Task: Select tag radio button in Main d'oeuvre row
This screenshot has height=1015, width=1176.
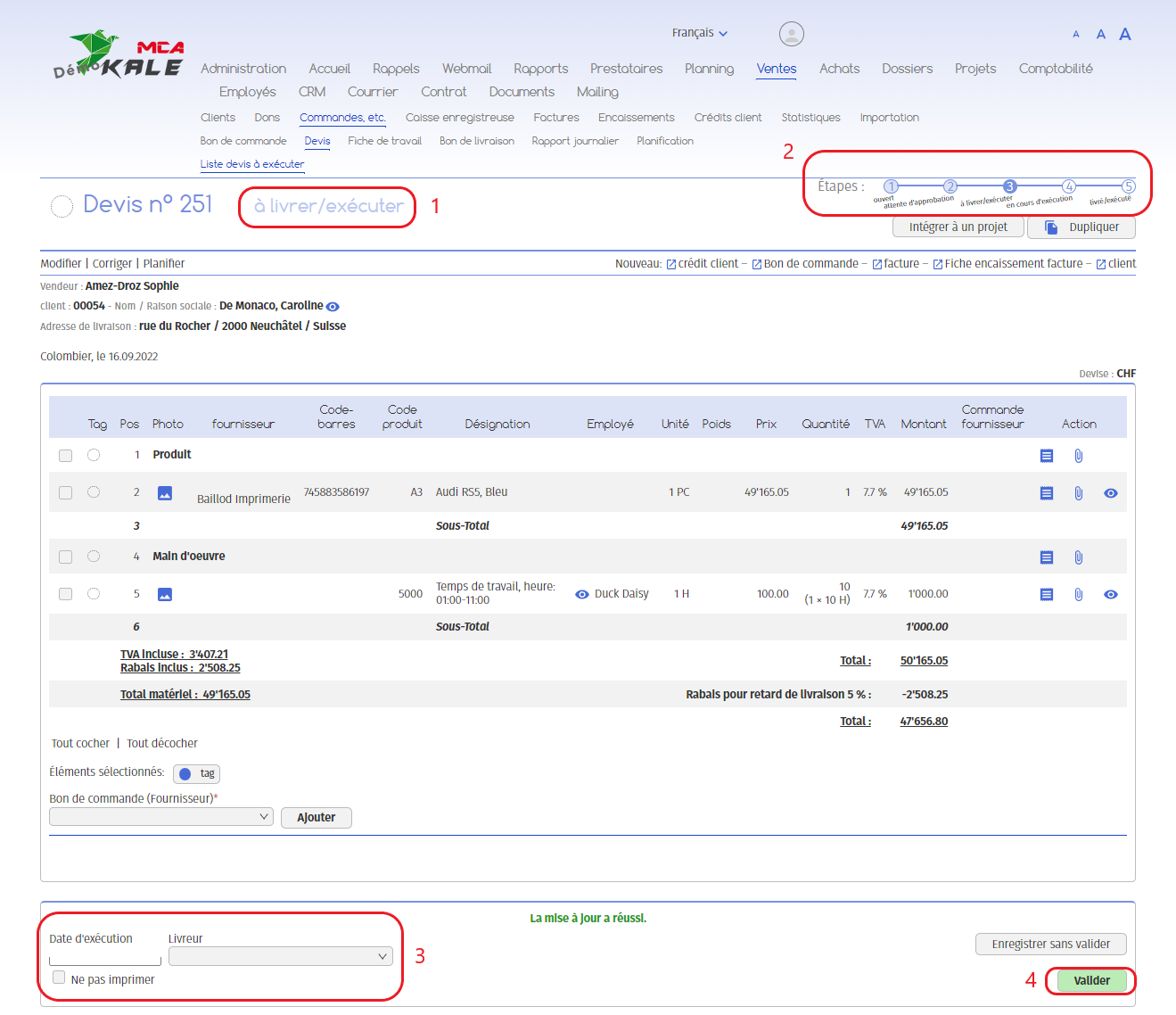Action: tap(94, 557)
